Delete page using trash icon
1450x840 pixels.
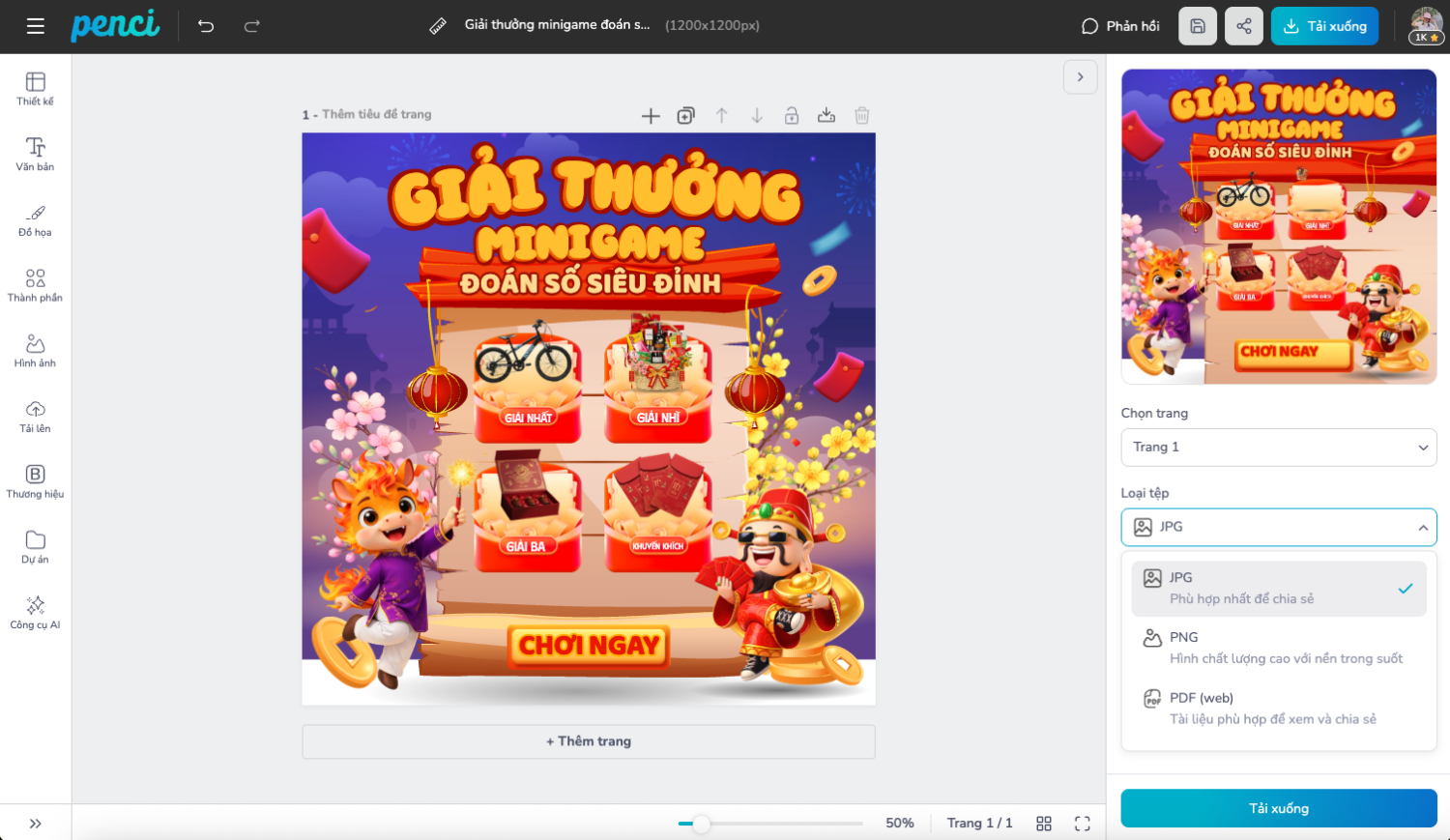861,116
